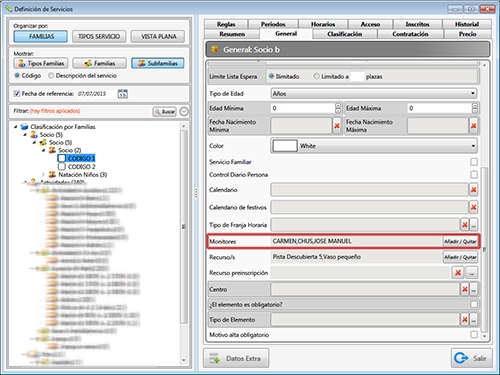Increase Edad Máxima with spinner
Image resolution: width=500 pixels, height=375 pixels.
(x=475, y=105)
